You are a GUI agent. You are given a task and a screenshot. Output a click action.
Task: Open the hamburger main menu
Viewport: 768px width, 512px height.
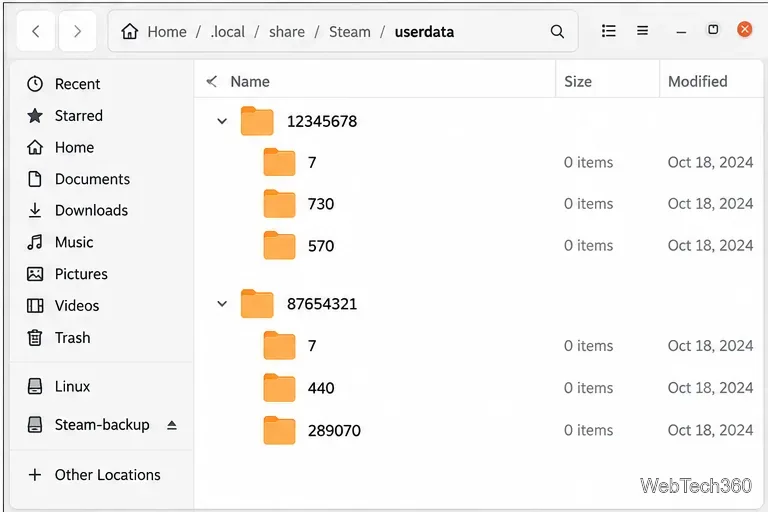pyautogui.click(x=642, y=31)
